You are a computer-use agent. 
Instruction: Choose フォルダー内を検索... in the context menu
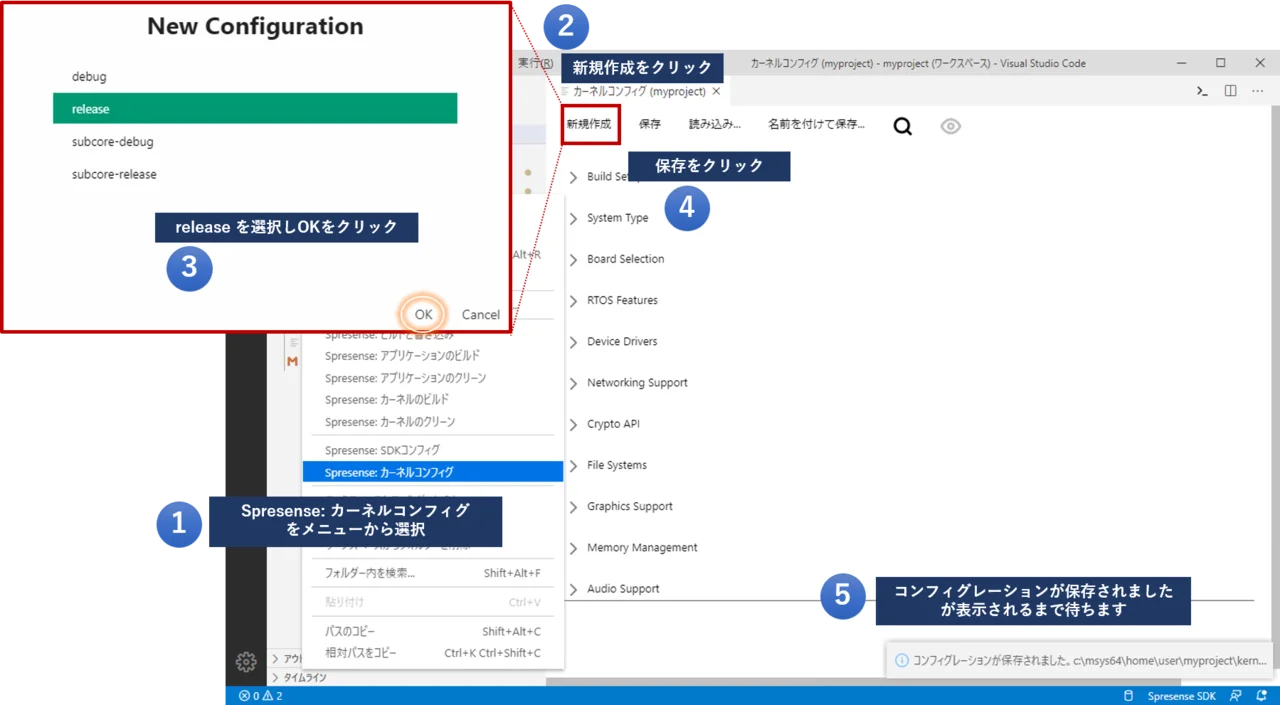(433, 573)
